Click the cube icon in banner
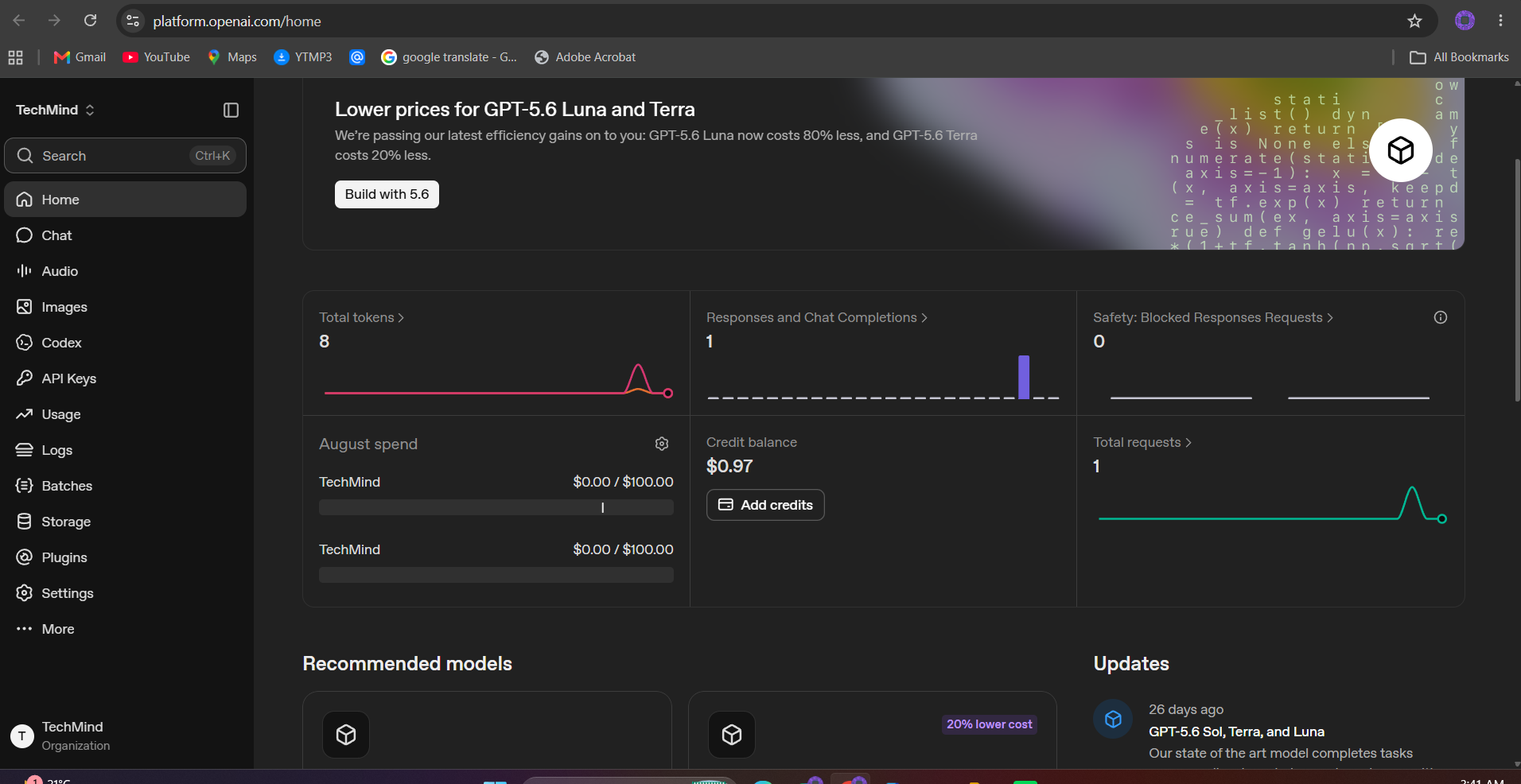This screenshot has width=1521, height=784. pos(1400,149)
